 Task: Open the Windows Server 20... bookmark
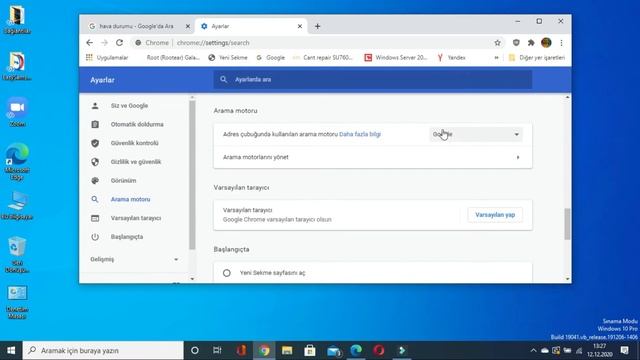(396, 58)
